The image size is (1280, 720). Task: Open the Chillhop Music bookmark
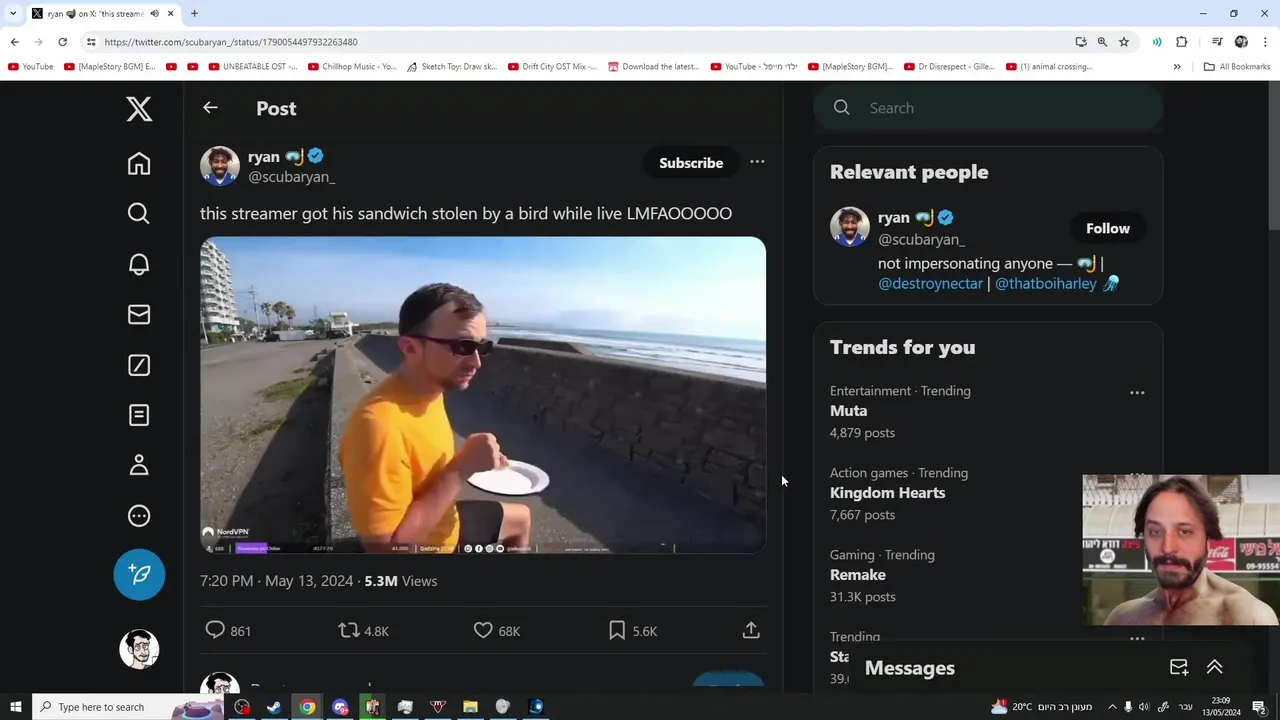(x=348, y=67)
